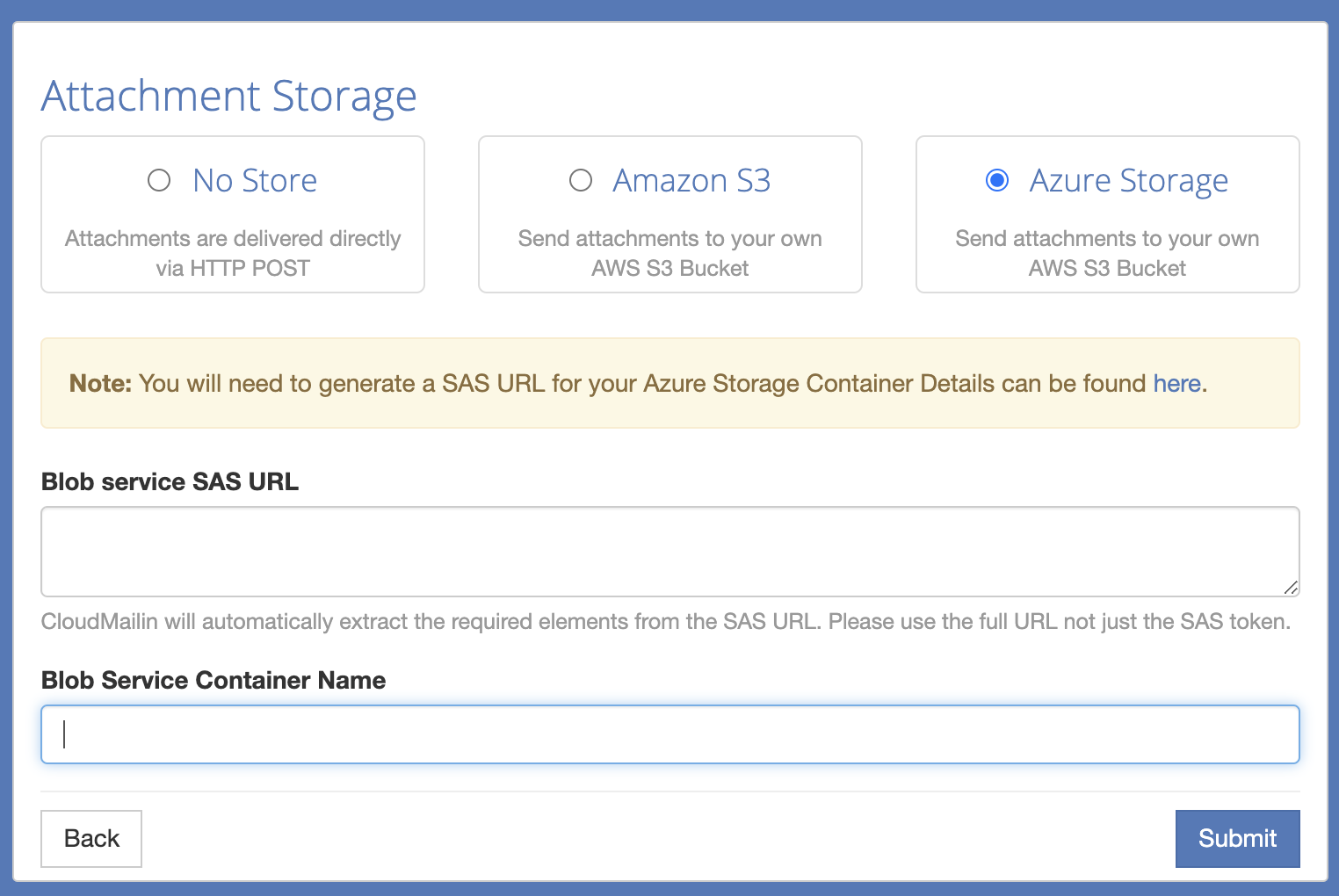Select the Amazon S3 radio button
1339x896 pixels.
pyautogui.click(x=581, y=180)
